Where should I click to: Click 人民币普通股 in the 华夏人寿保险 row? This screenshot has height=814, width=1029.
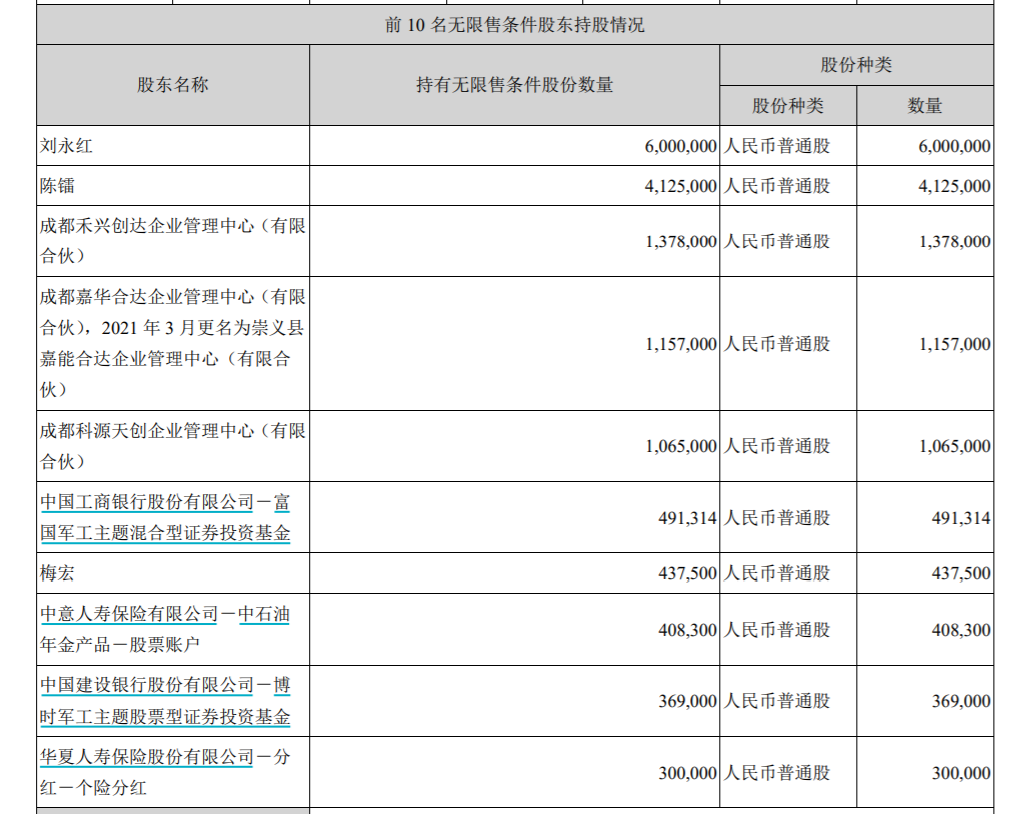[x=777, y=772]
